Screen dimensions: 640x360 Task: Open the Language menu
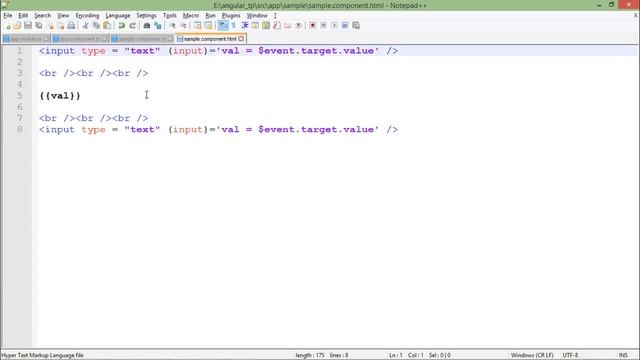(118, 16)
